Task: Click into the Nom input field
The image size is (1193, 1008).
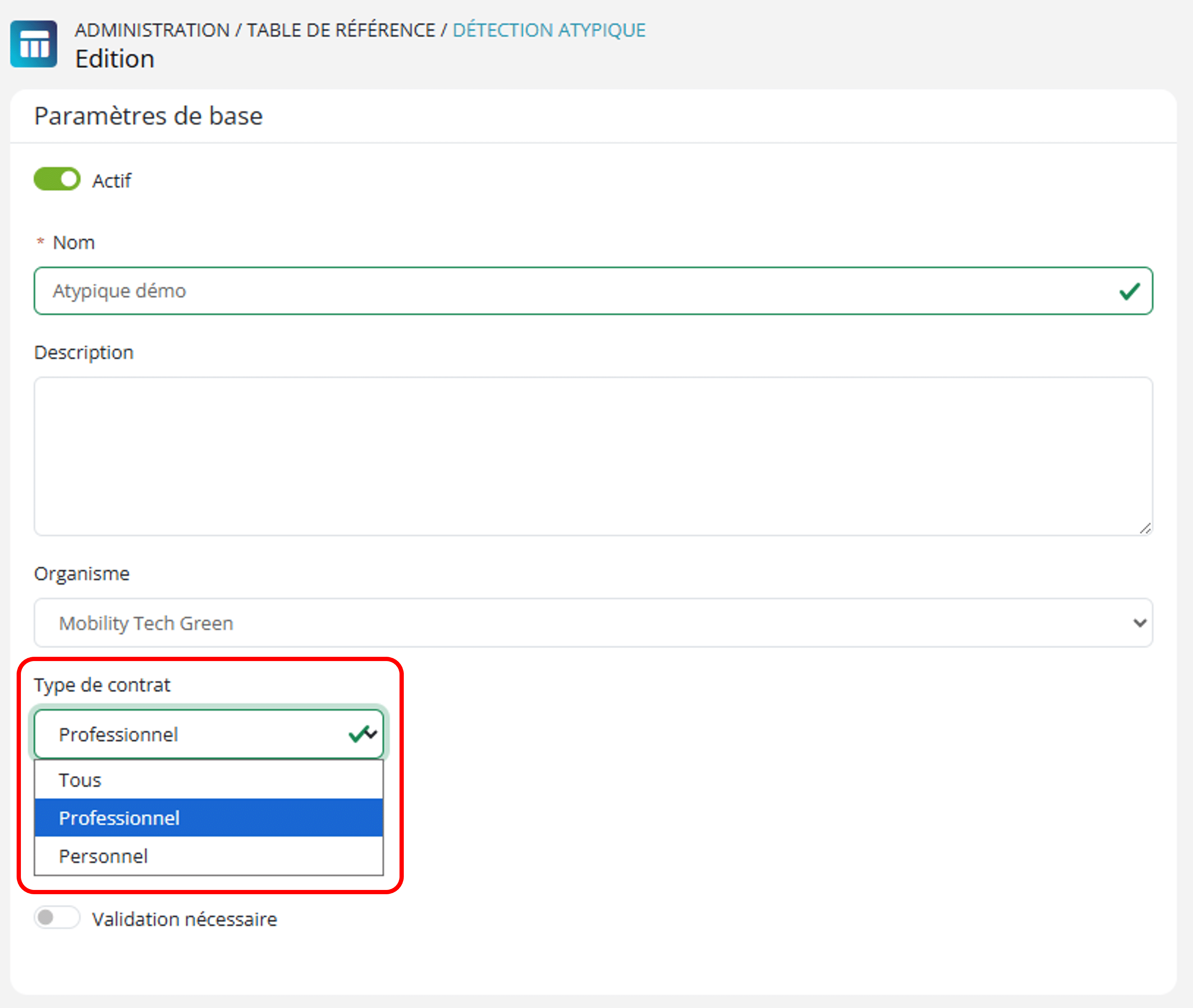Action: point(594,291)
